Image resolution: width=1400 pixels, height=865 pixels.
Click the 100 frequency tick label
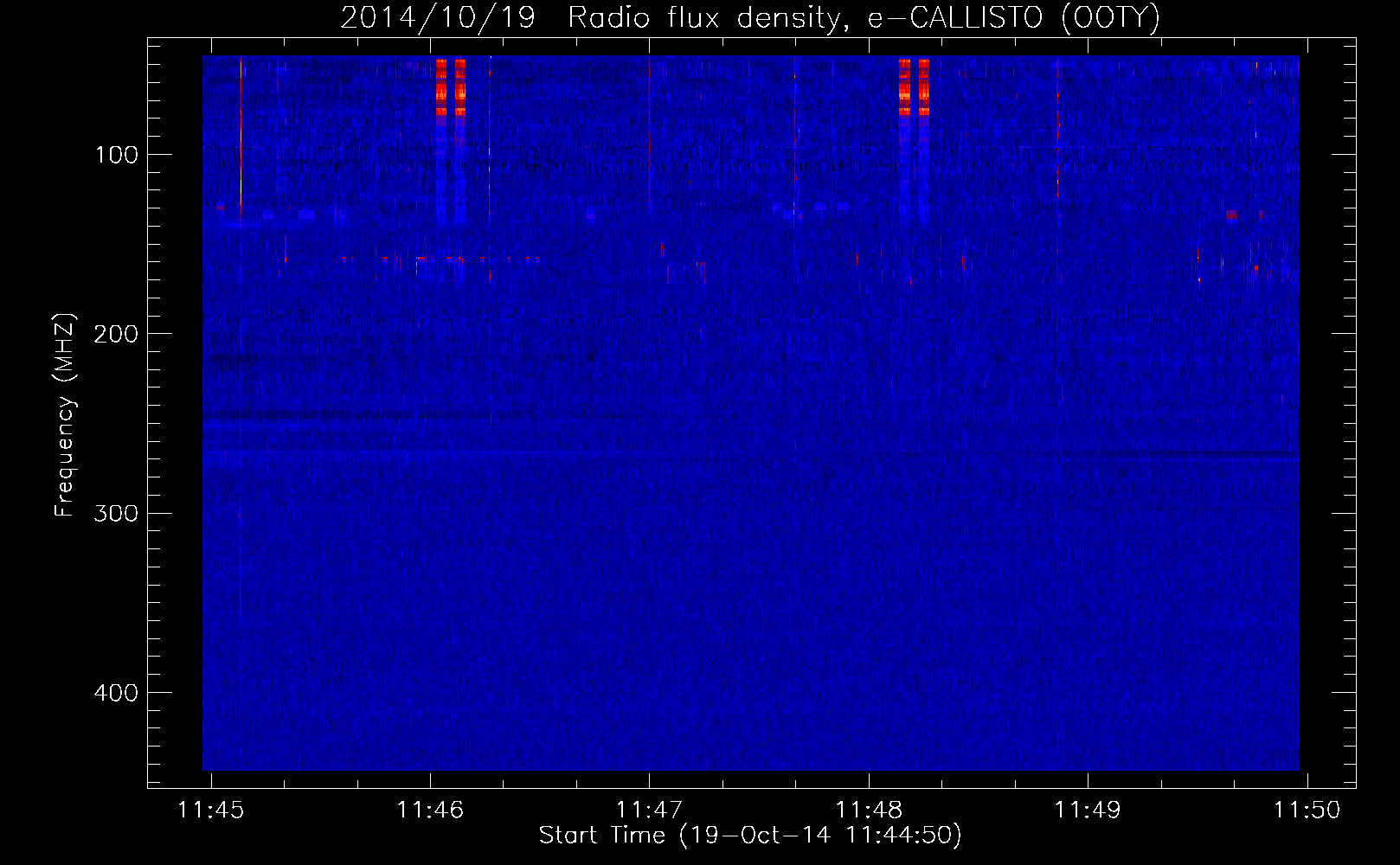point(117,155)
